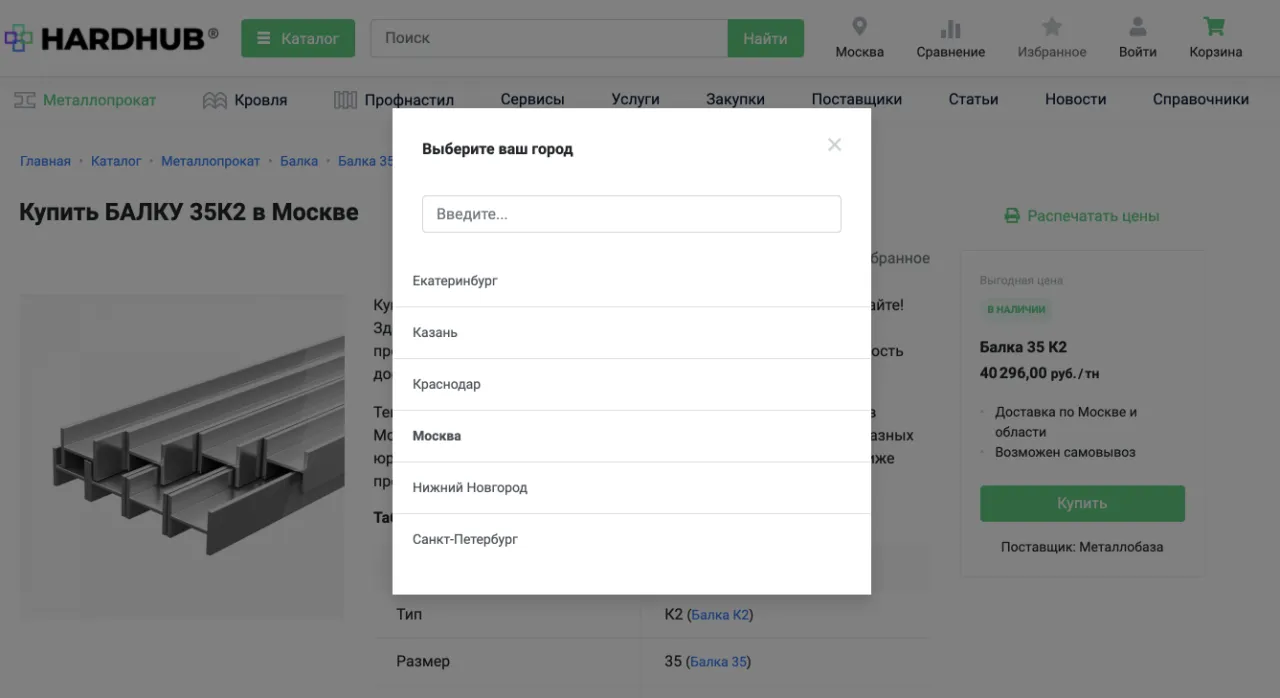Click the green Купить button
The width and height of the screenshot is (1280, 698).
click(x=1082, y=504)
